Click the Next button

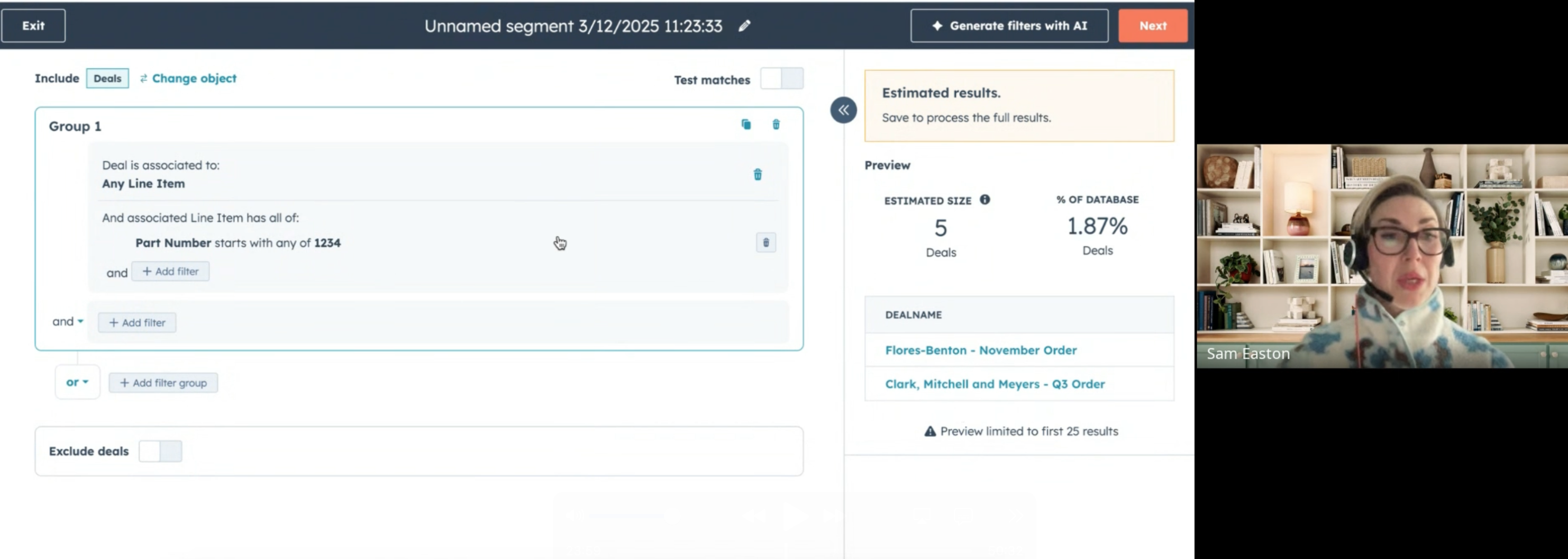pyautogui.click(x=1152, y=25)
